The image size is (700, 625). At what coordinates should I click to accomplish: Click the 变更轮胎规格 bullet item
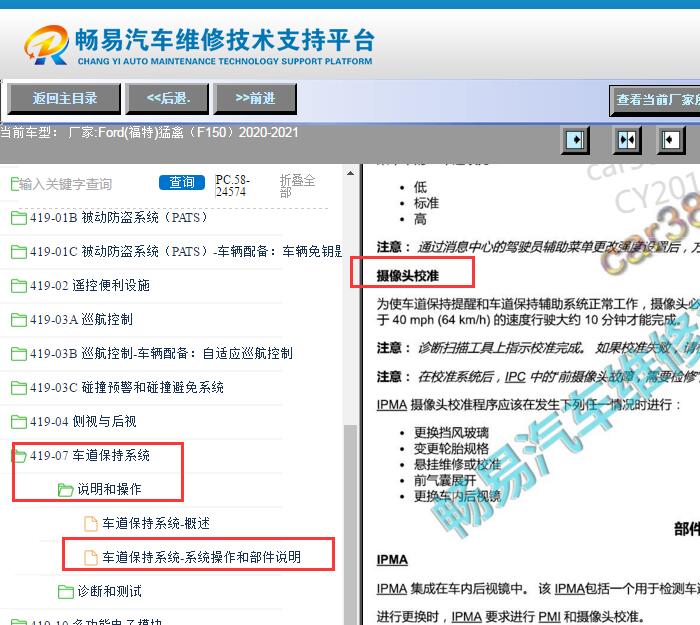(451, 449)
